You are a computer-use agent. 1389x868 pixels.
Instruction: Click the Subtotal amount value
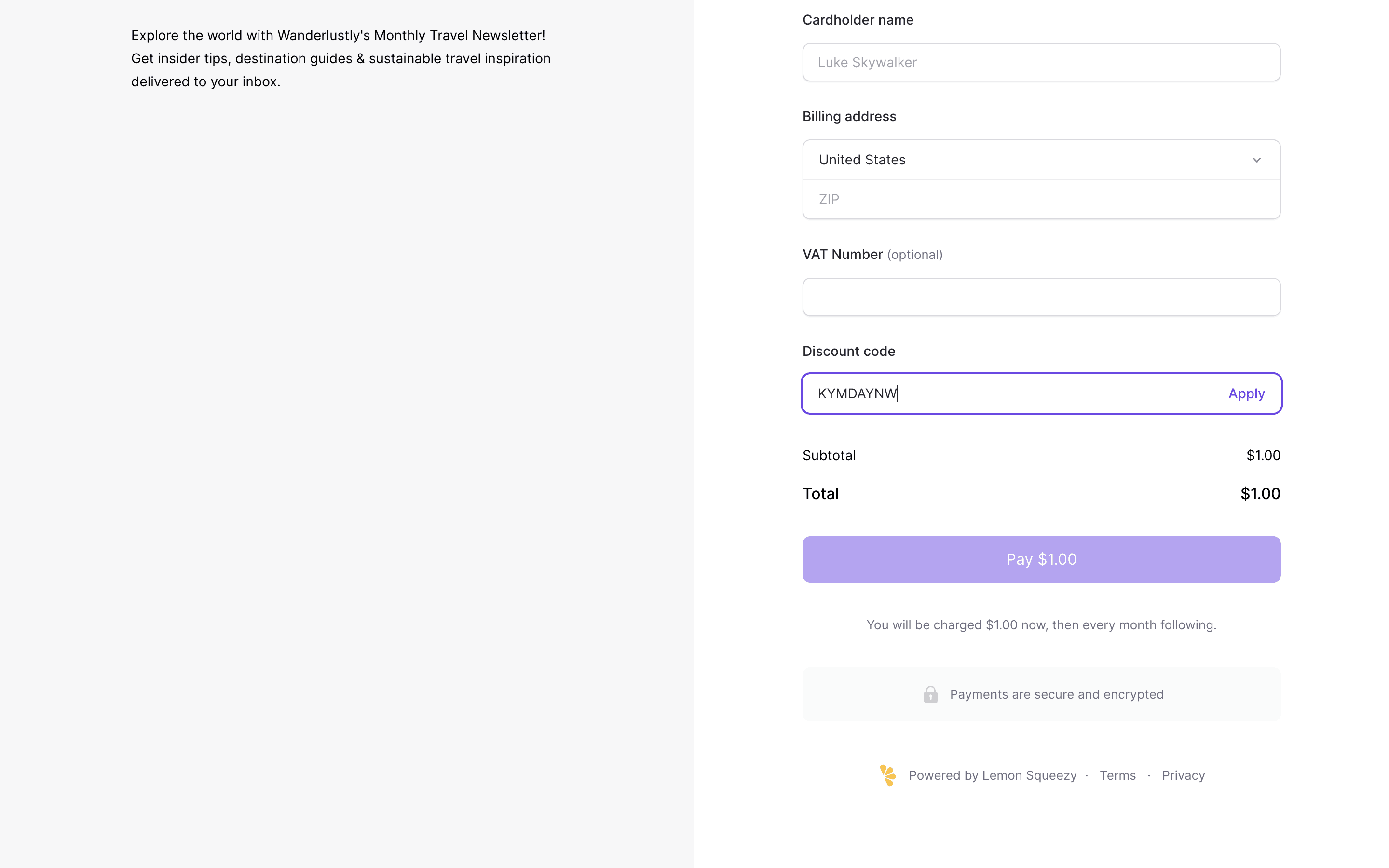tap(1263, 455)
